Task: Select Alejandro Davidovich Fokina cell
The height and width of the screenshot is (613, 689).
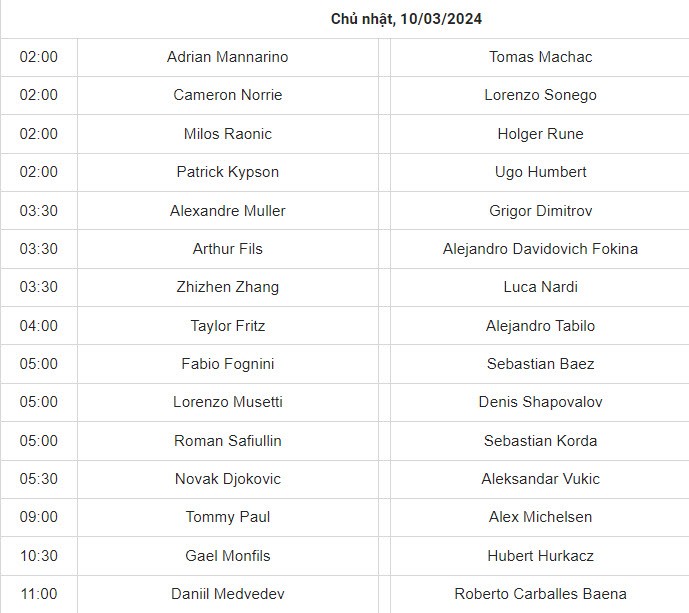Action: [540, 249]
